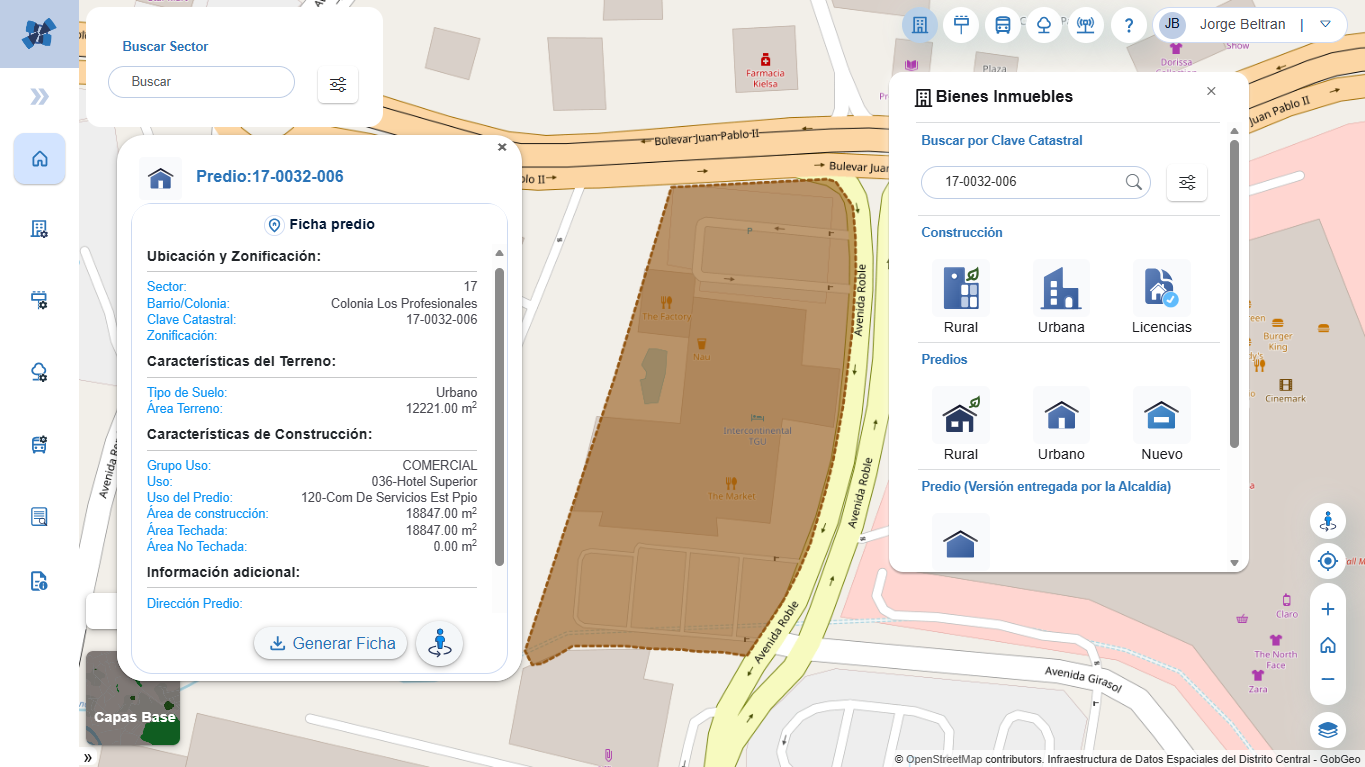
Task: Open Jorge Beltran user dropdown arrow
Action: click(1325, 24)
